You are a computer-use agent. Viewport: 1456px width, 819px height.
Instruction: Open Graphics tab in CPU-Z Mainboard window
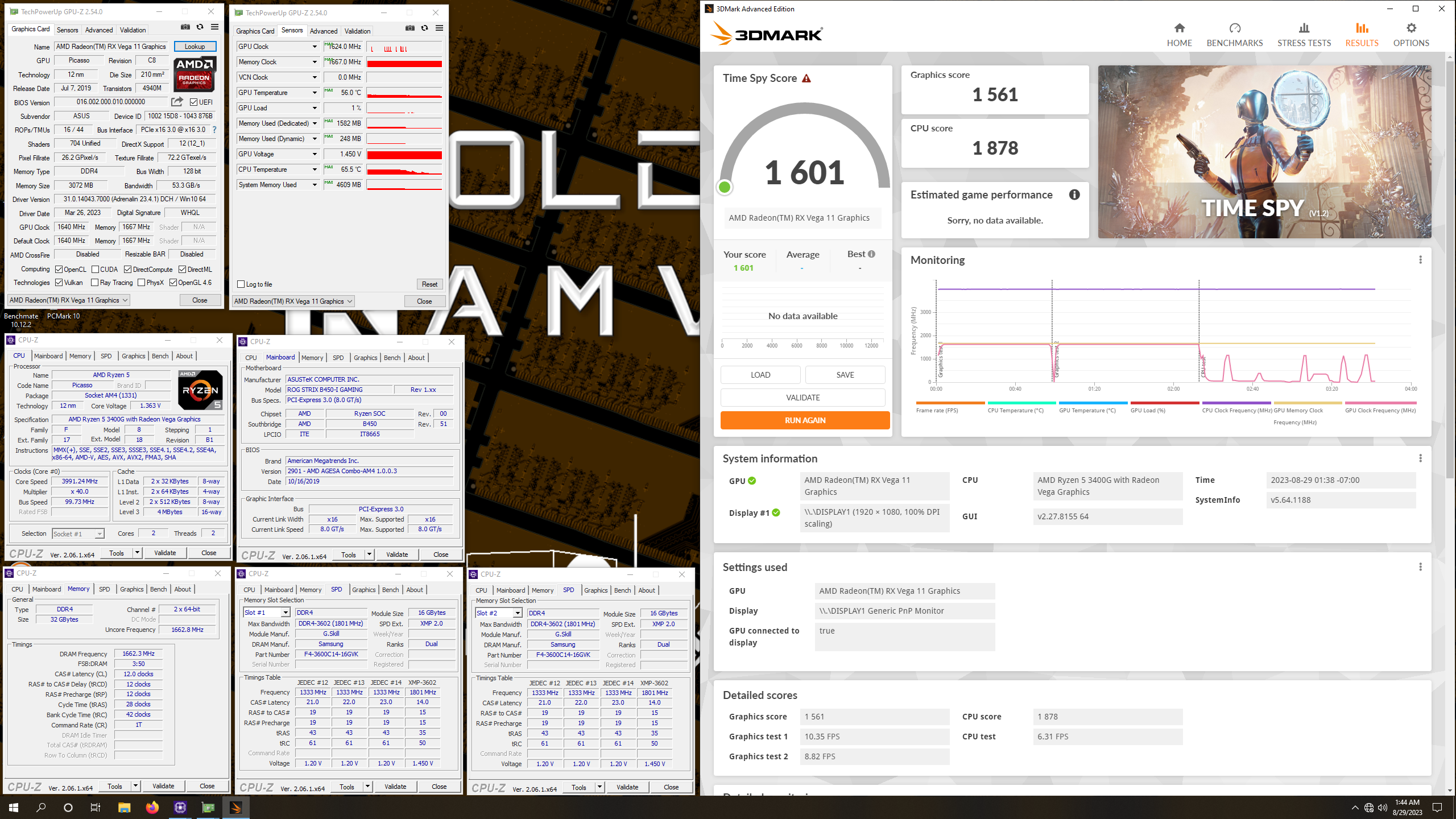(365, 358)
